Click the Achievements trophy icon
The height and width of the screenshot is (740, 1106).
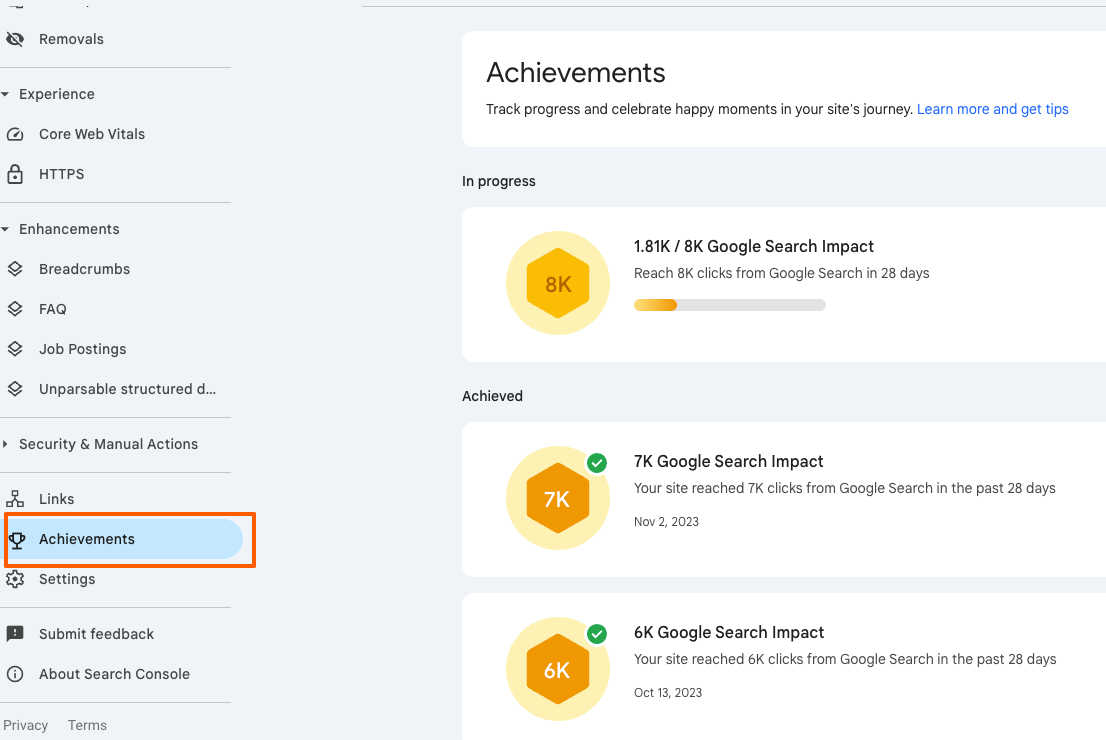point(17,540)
